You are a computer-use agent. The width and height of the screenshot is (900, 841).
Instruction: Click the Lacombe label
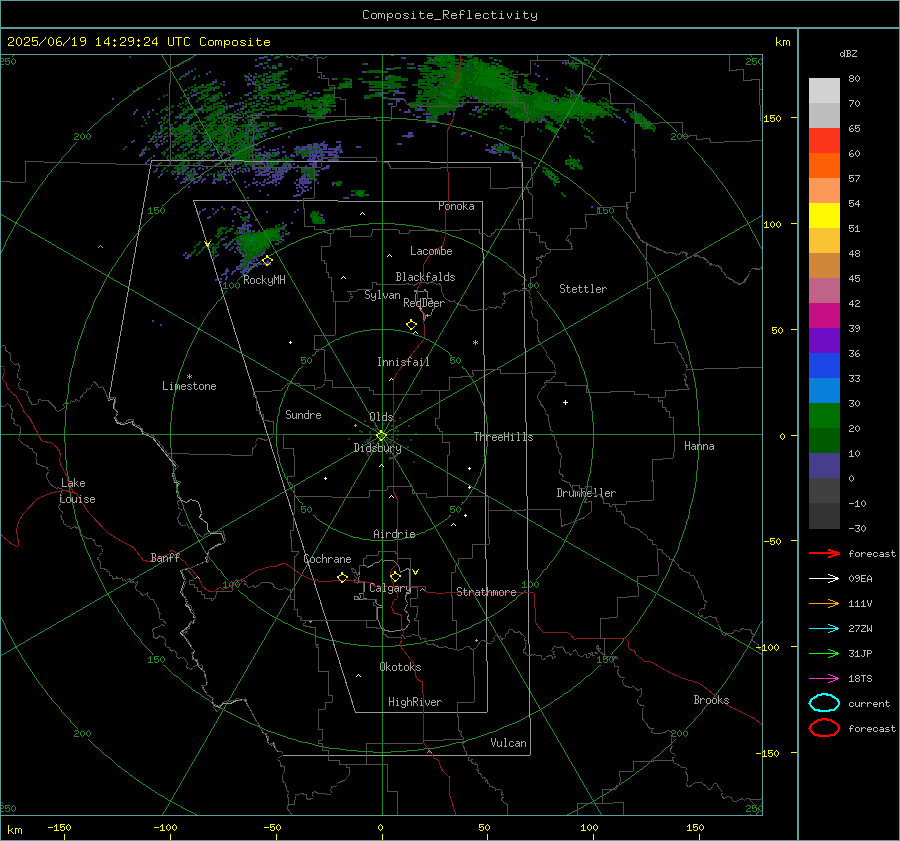(431, 251)
